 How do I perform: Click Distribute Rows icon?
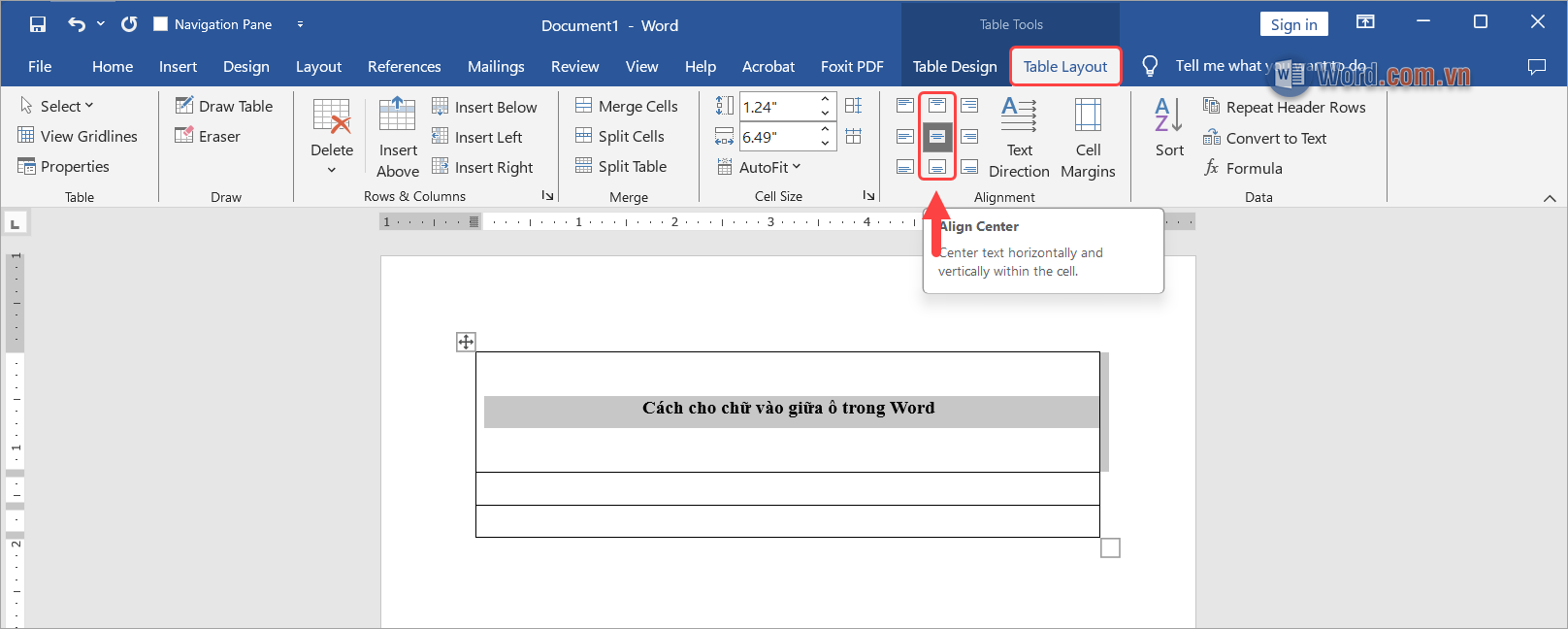854,105
